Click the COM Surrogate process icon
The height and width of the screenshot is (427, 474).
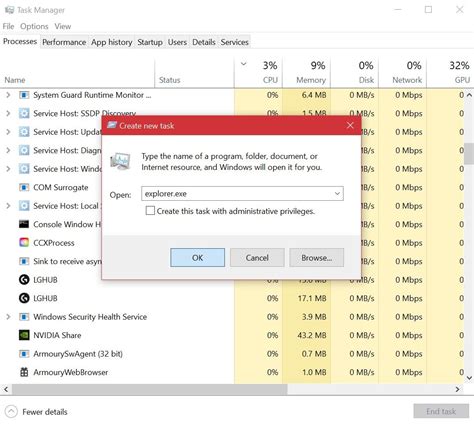[24, 187]
